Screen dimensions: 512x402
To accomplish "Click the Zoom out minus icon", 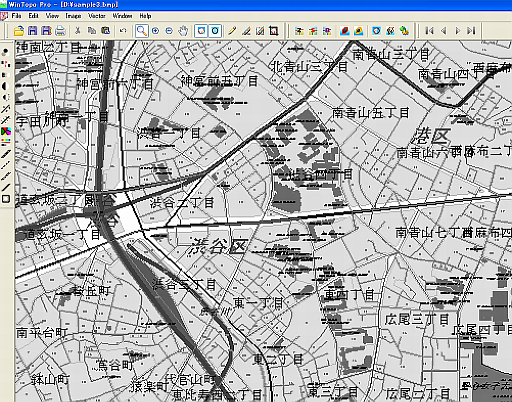I will click(x=169, y=31).
